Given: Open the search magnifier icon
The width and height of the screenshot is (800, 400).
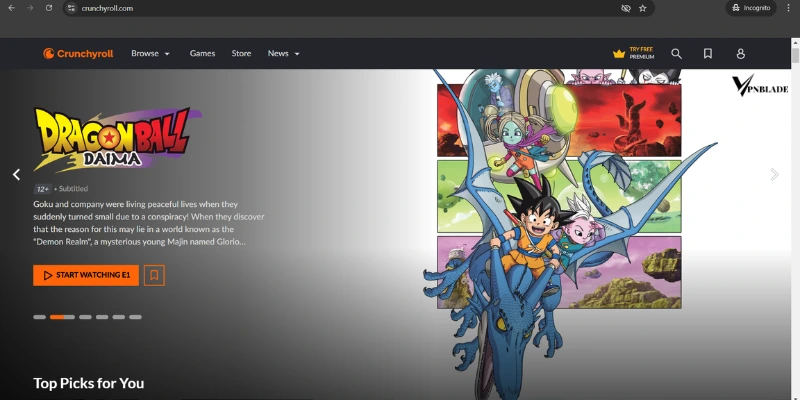Looking at the screenshot, I should click(x=677, y=54).
